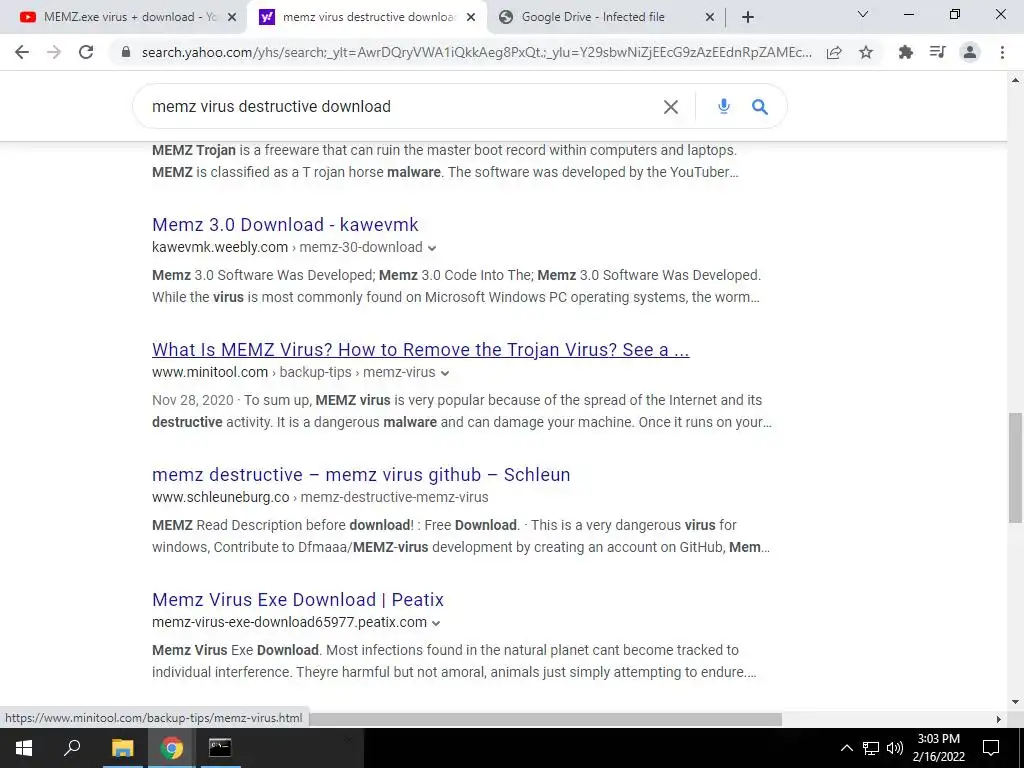
Task: Reload the Yahoo search page
Action: point(86,52)
